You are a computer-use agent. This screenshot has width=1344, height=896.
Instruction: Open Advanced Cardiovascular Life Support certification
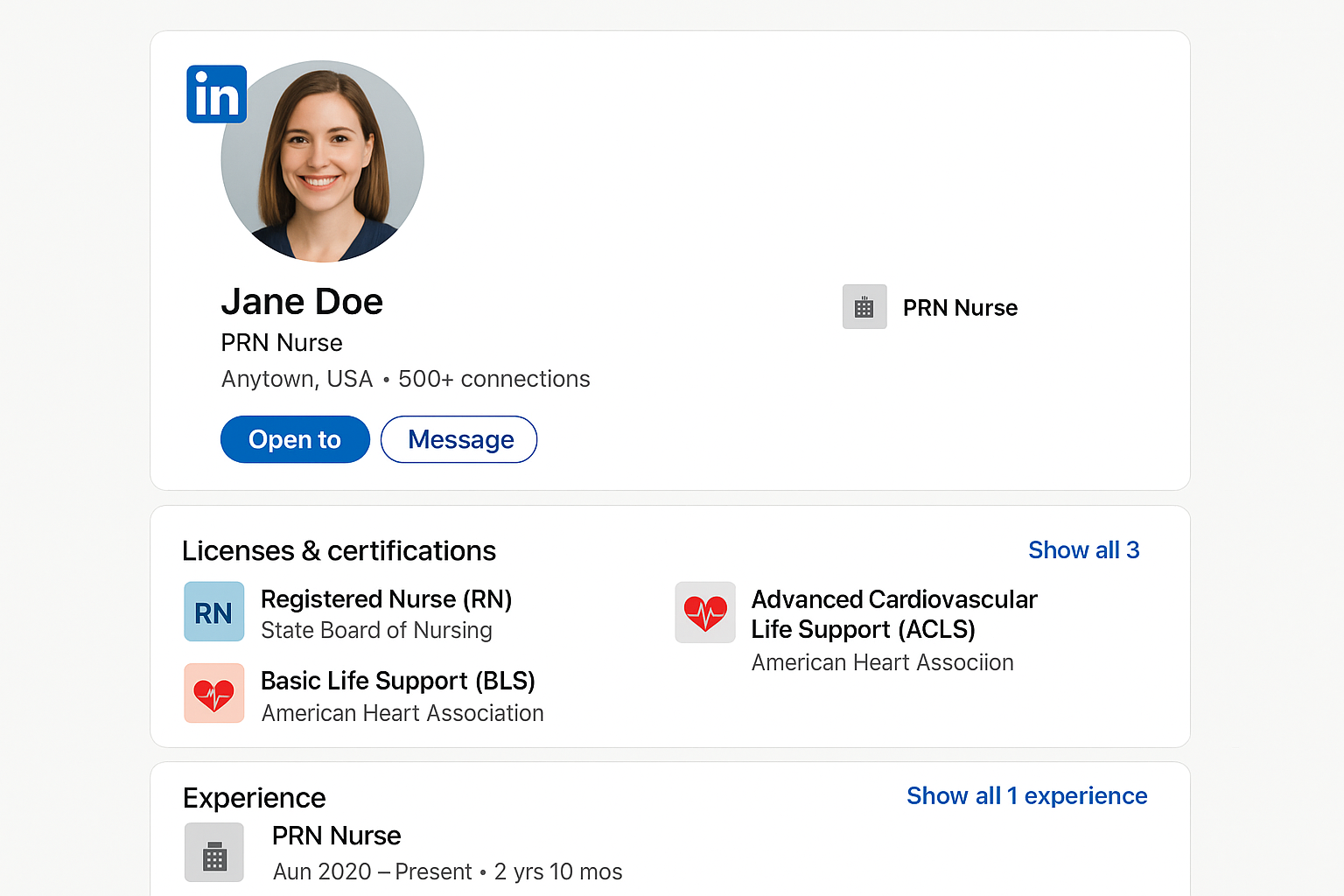click(894, 614)
